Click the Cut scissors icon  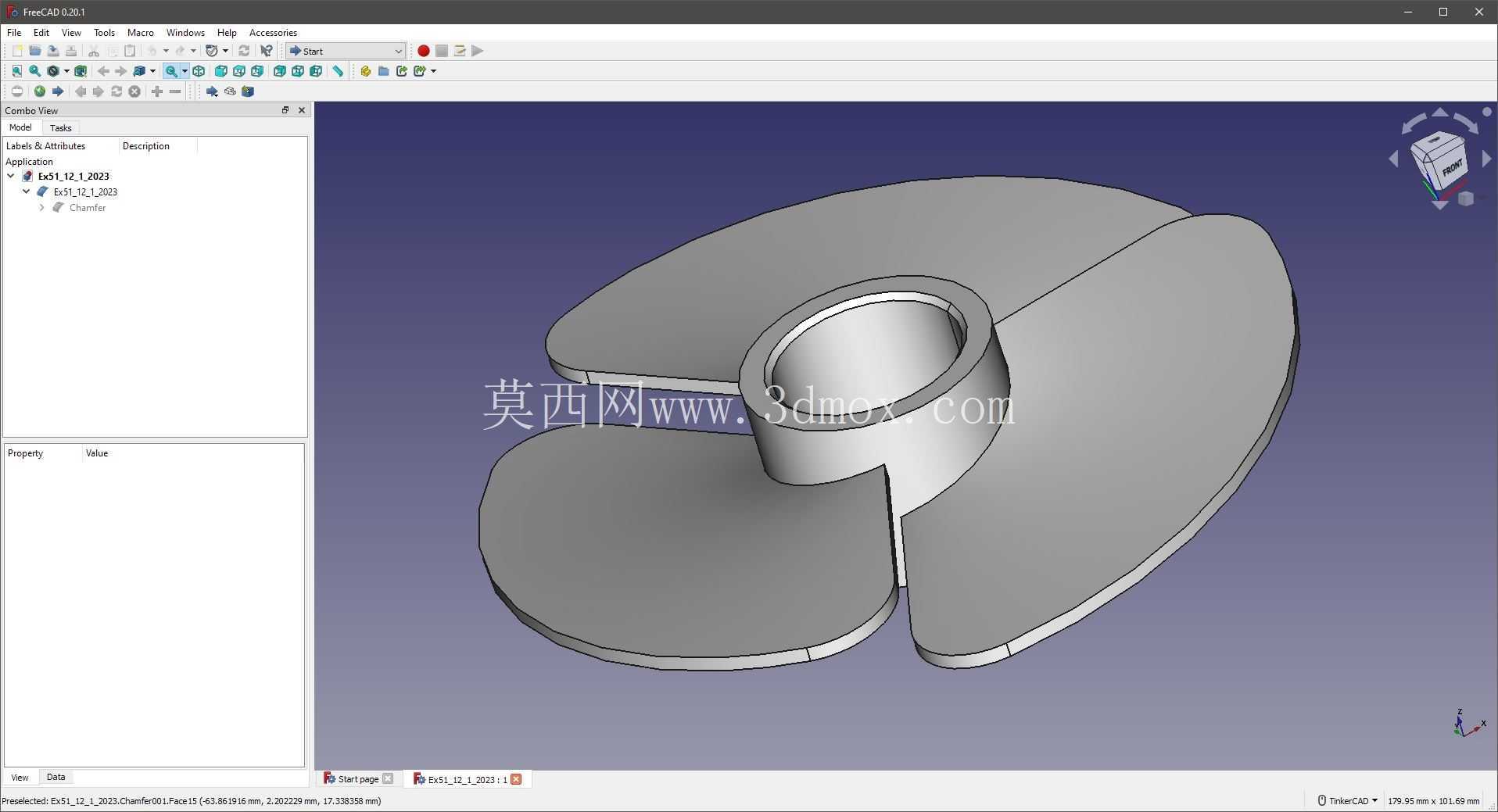point(94,51)
